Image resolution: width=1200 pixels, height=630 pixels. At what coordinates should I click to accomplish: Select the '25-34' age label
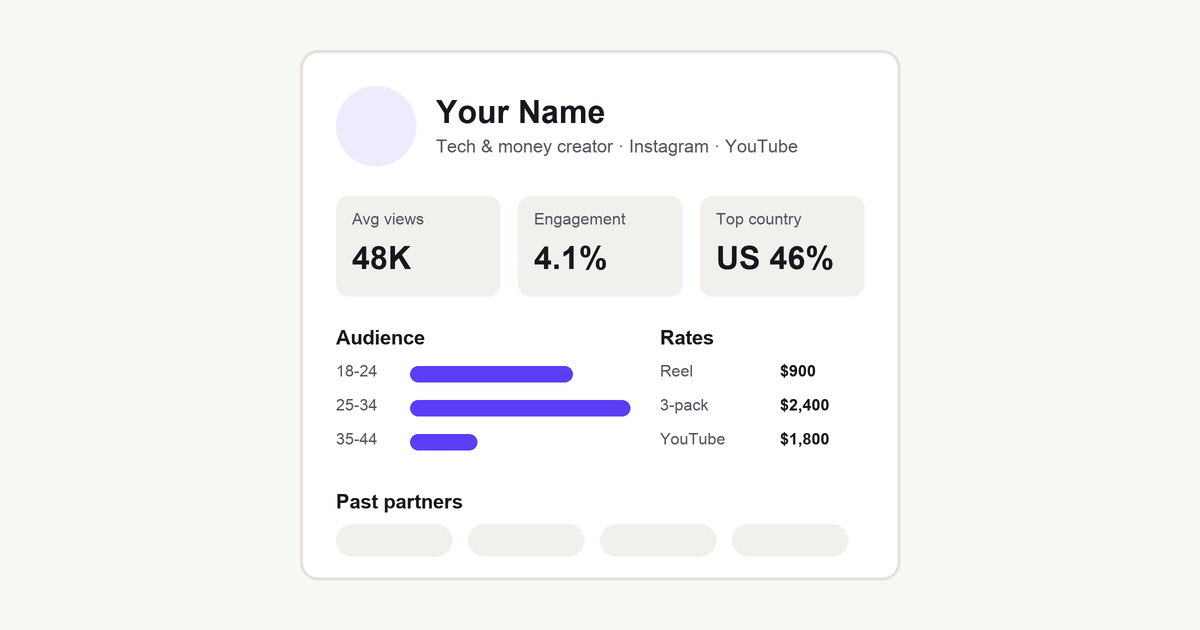(357, 406)
